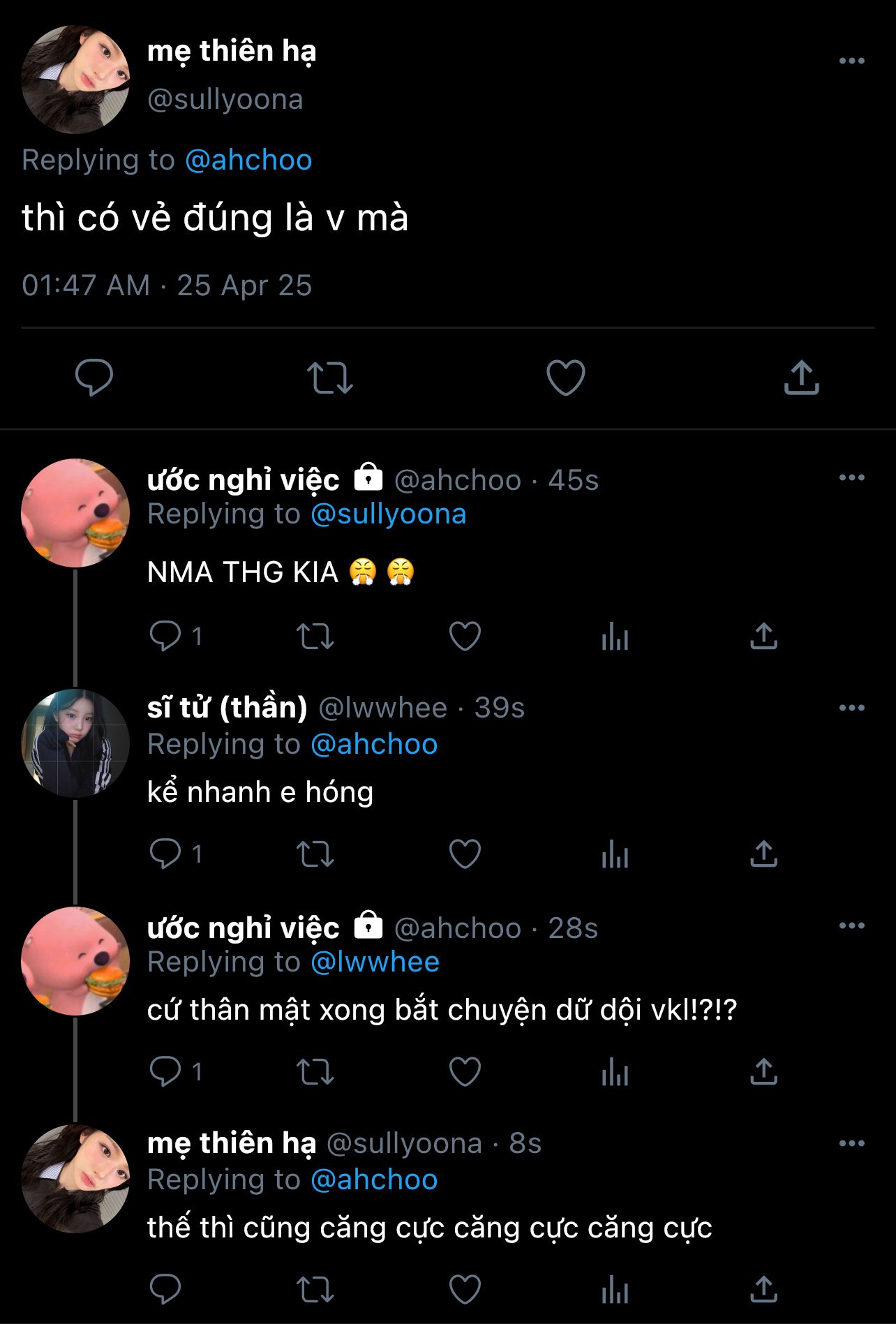Retweet the main tweet 'thì có vẻ đúng'
Image resolution: width=896 pixels, height=1324 pixels.
pos(329,378)
